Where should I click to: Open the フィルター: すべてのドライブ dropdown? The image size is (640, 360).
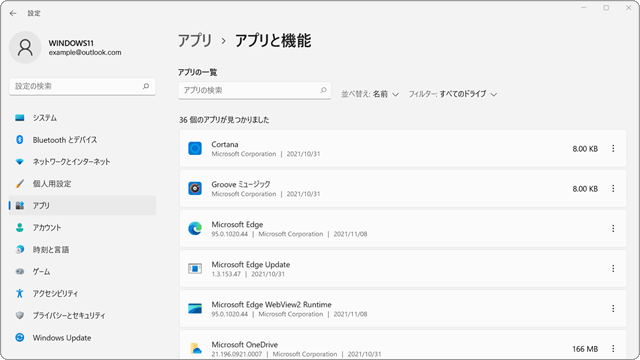[x=453, y=94]
